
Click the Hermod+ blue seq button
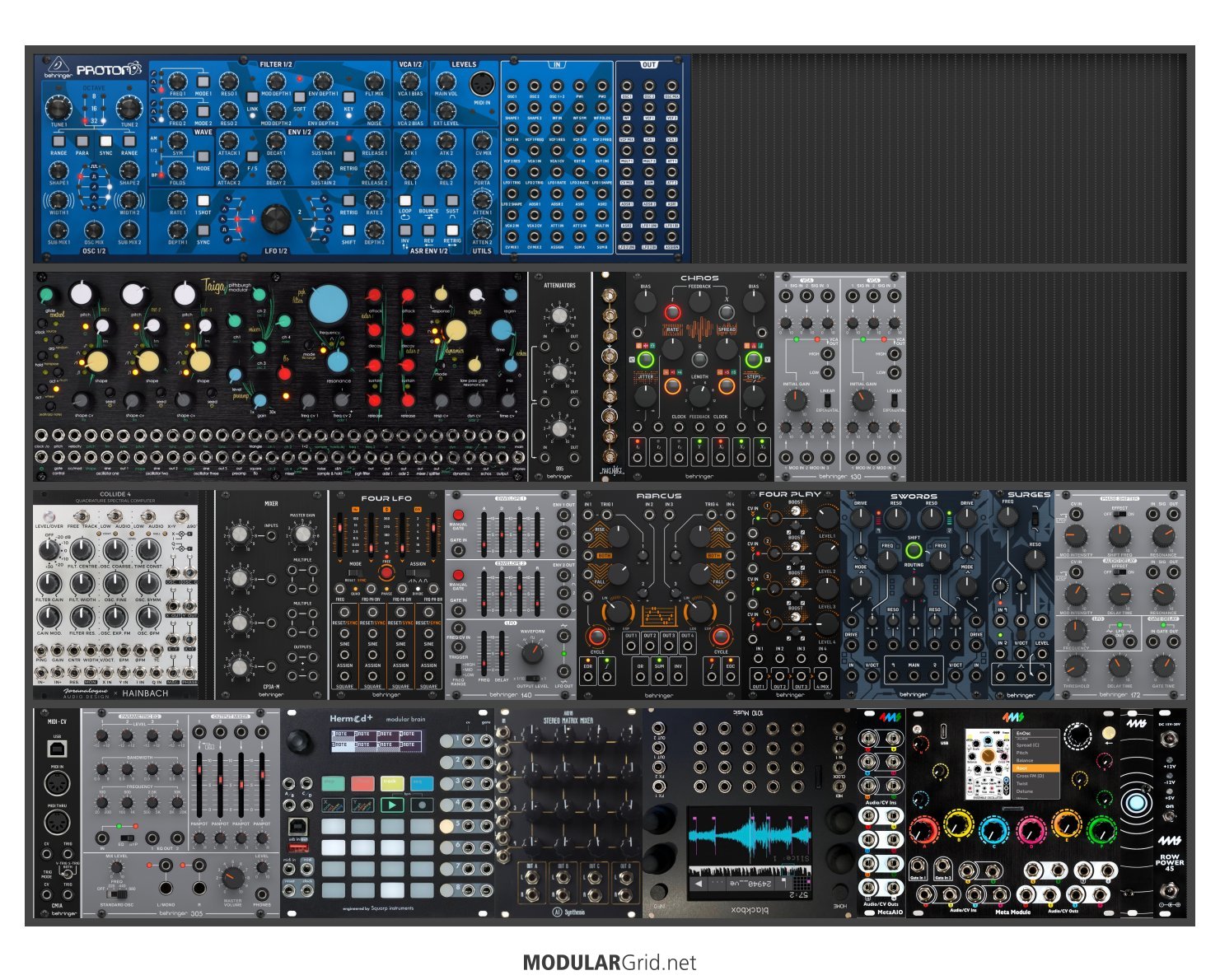[x=422, y=783]
